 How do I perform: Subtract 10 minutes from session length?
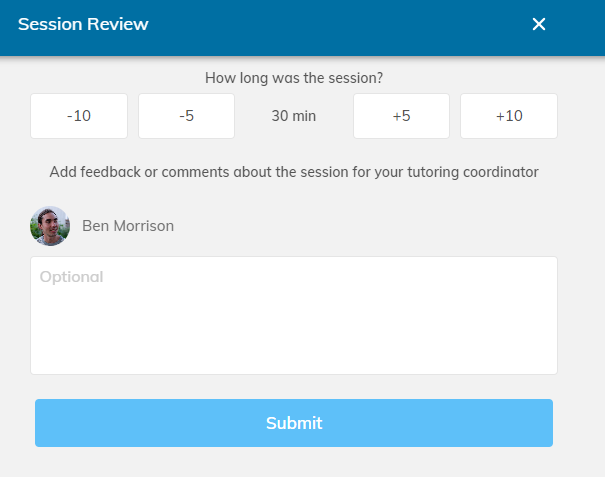(x=79, y=116)
